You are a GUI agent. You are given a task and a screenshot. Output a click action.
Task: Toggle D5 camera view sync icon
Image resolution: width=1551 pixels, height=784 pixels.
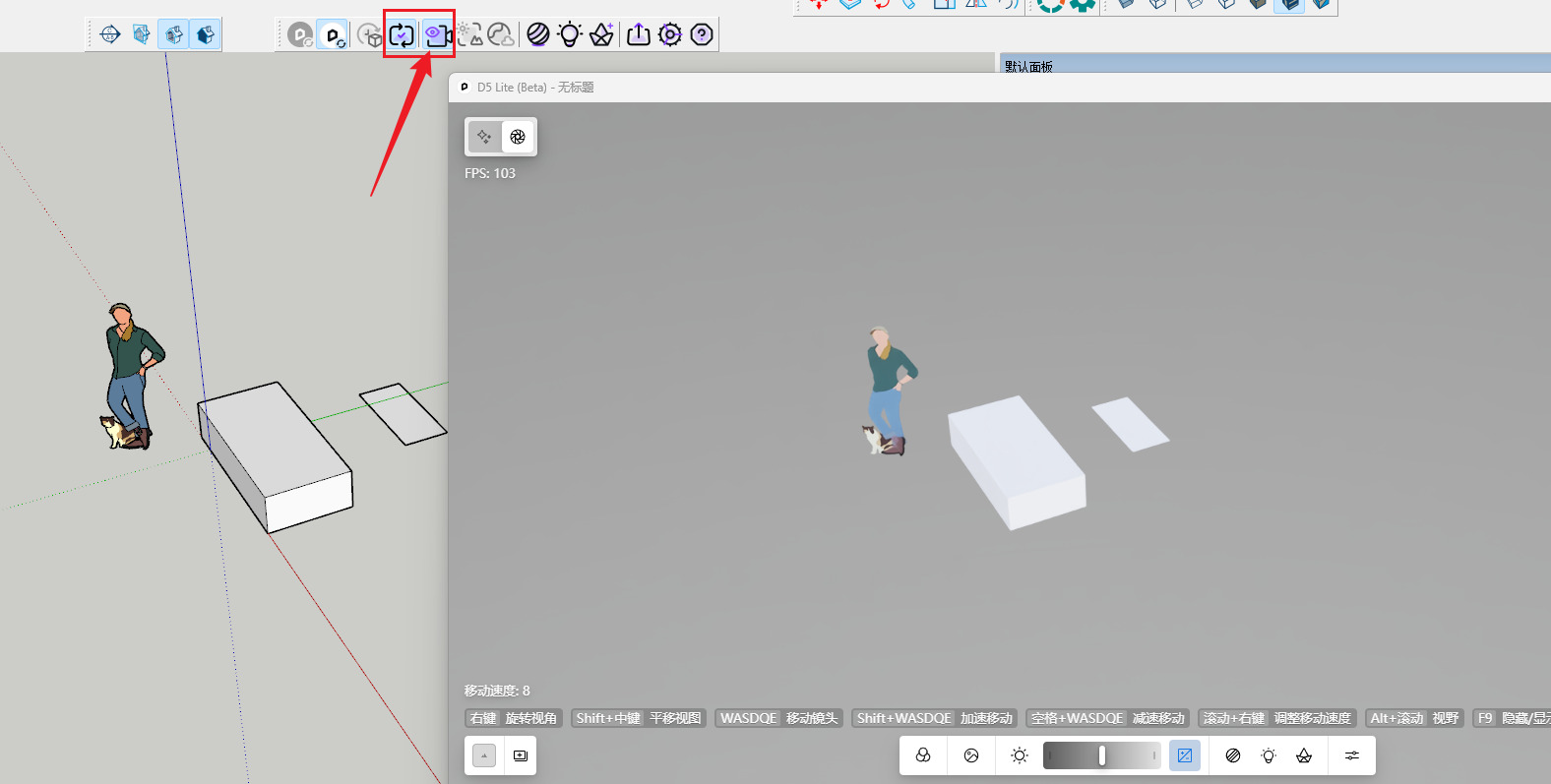pyautogui.click(x=436, y=35)
